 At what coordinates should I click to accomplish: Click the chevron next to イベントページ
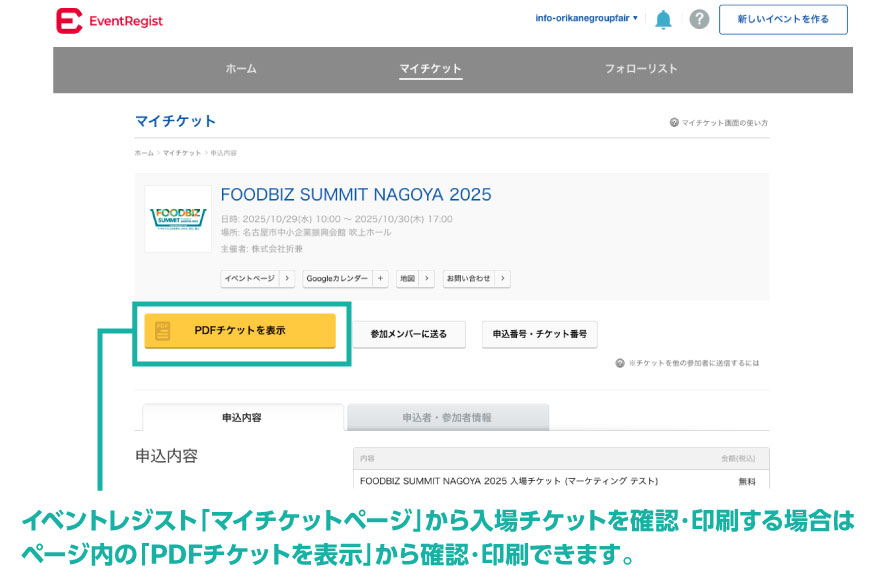click(287, 278)
